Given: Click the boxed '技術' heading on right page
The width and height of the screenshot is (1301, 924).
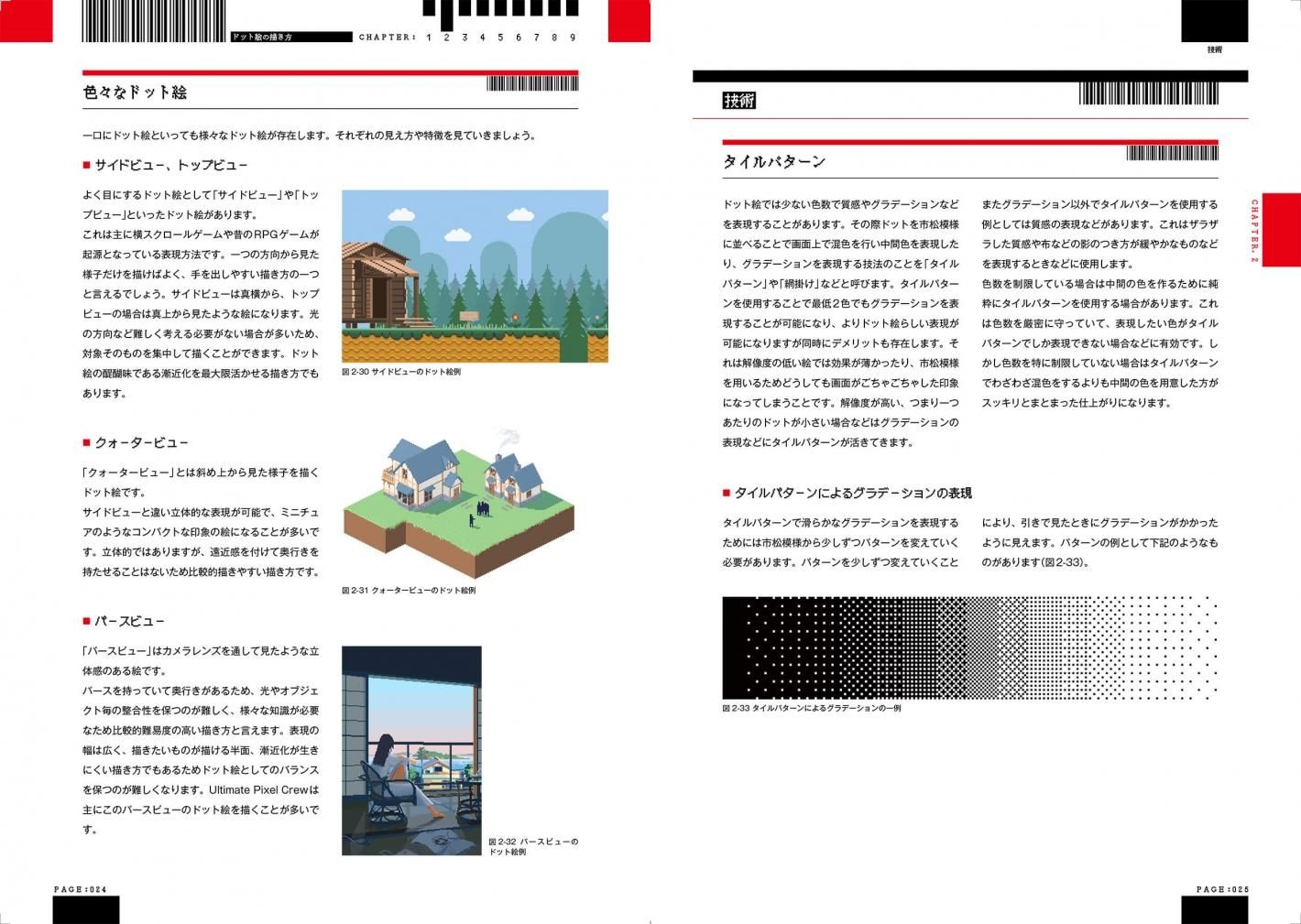Looking at the screenshot, I should [x=738, y=101].
